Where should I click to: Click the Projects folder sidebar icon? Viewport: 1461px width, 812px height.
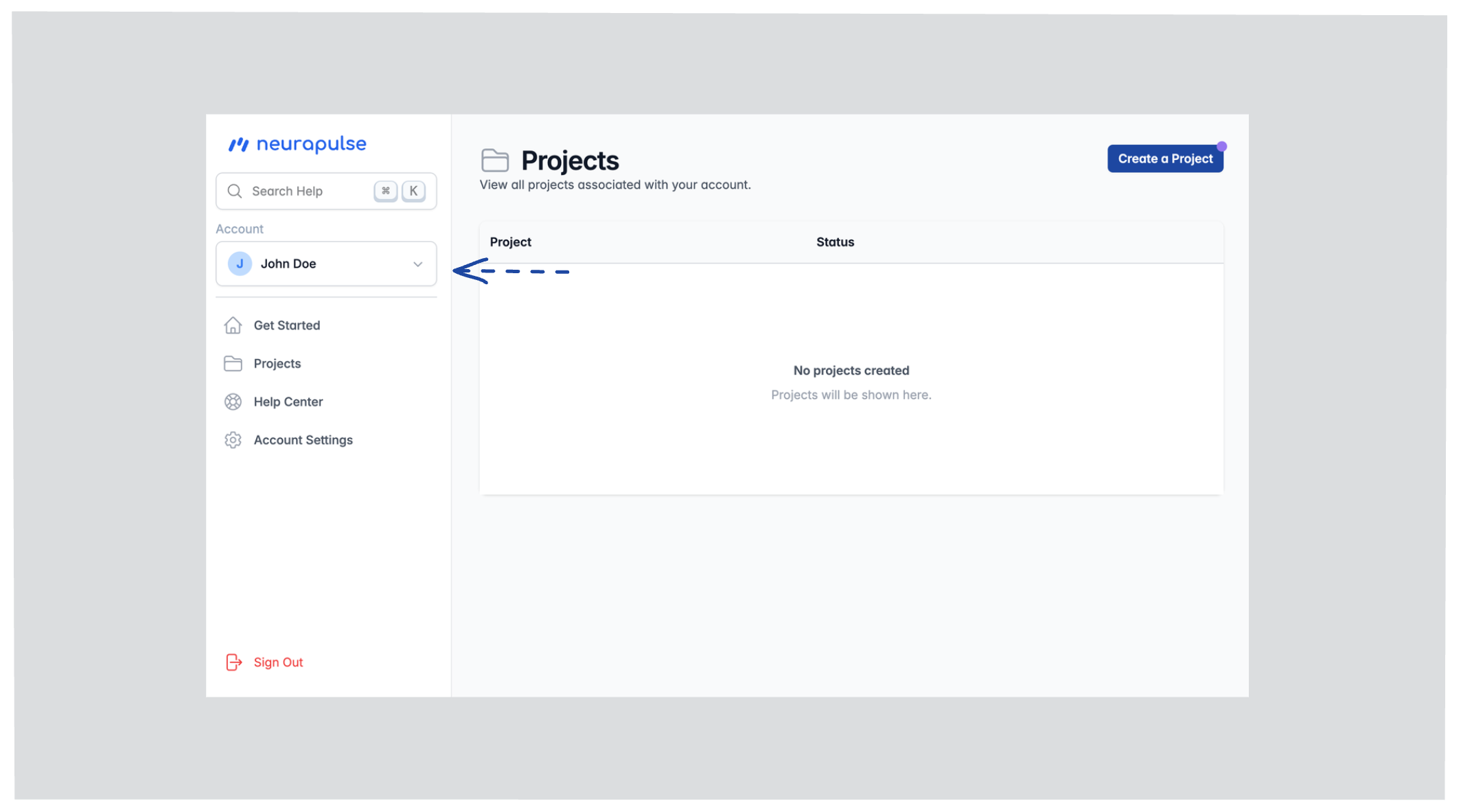[233, 363]
